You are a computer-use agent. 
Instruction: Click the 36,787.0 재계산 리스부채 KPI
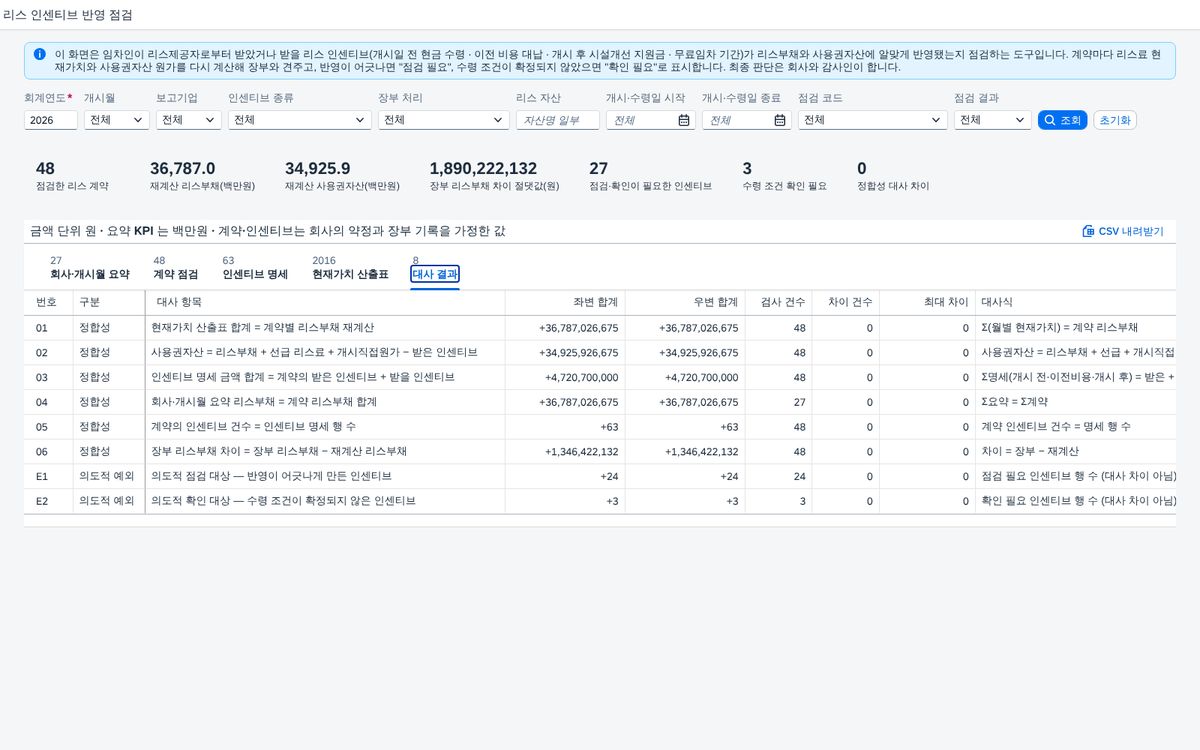pyautogui.click(x=202, y=176)
